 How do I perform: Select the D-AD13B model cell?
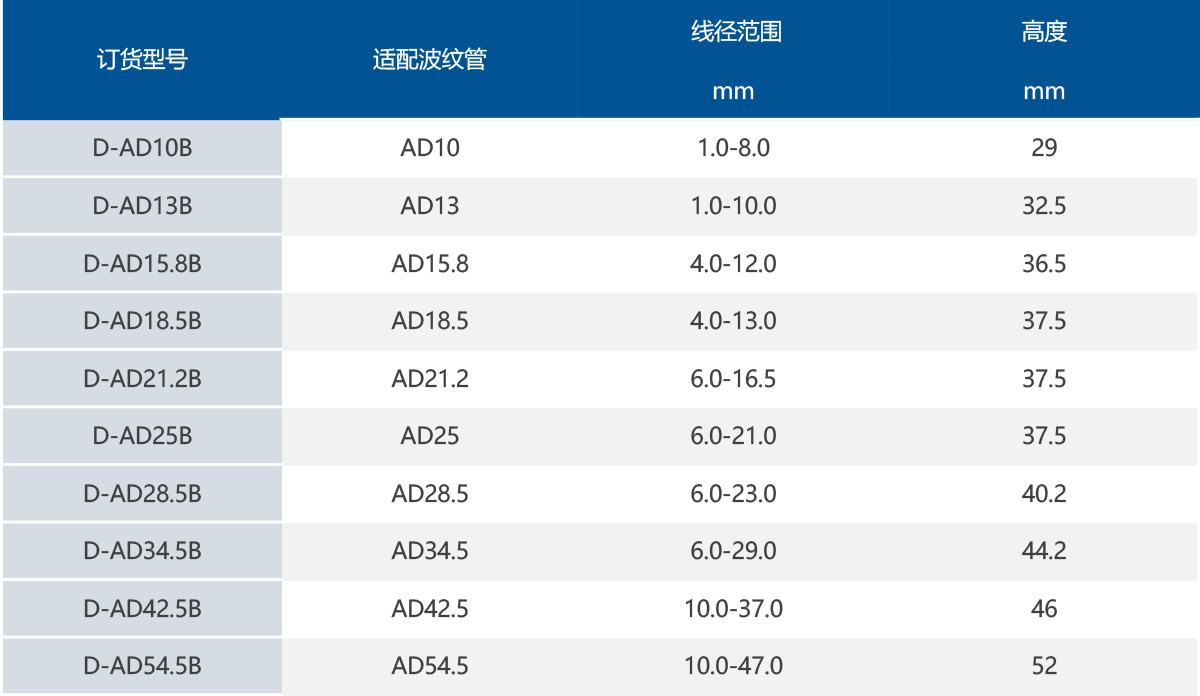pyautogui.click(x=142, y=207)
